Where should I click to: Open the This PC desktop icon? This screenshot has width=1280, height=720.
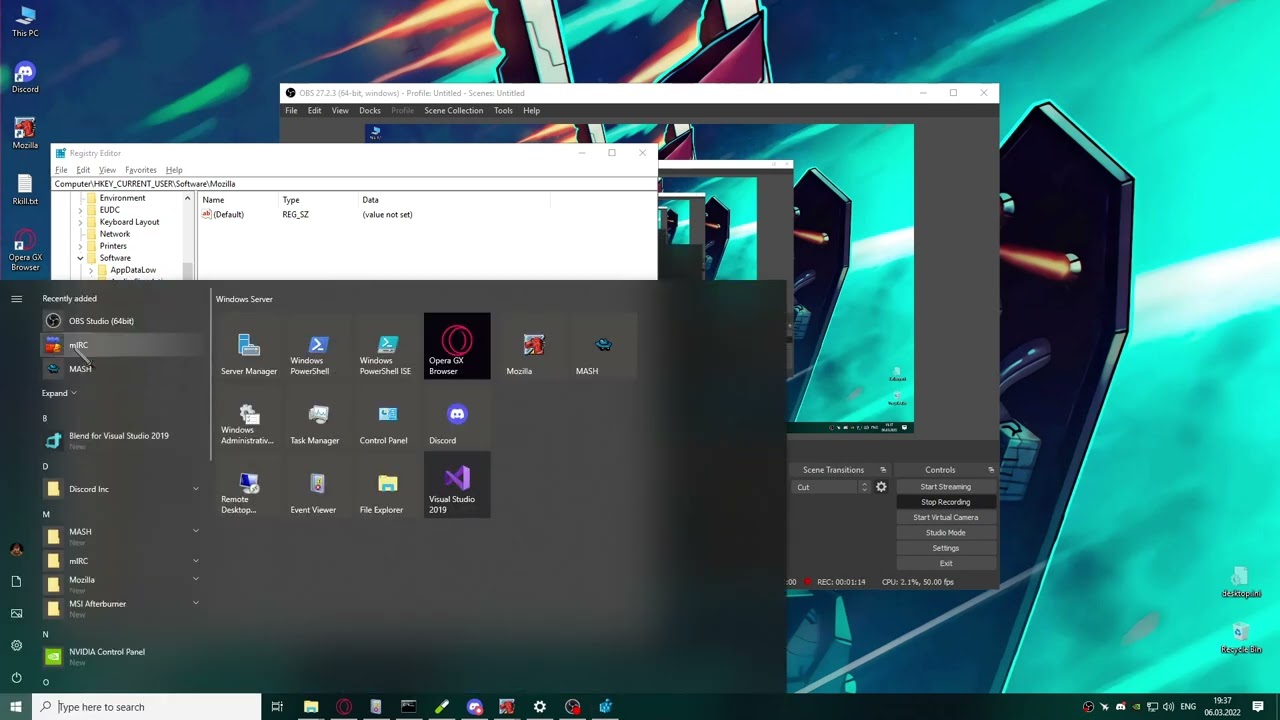click(25, 21)
